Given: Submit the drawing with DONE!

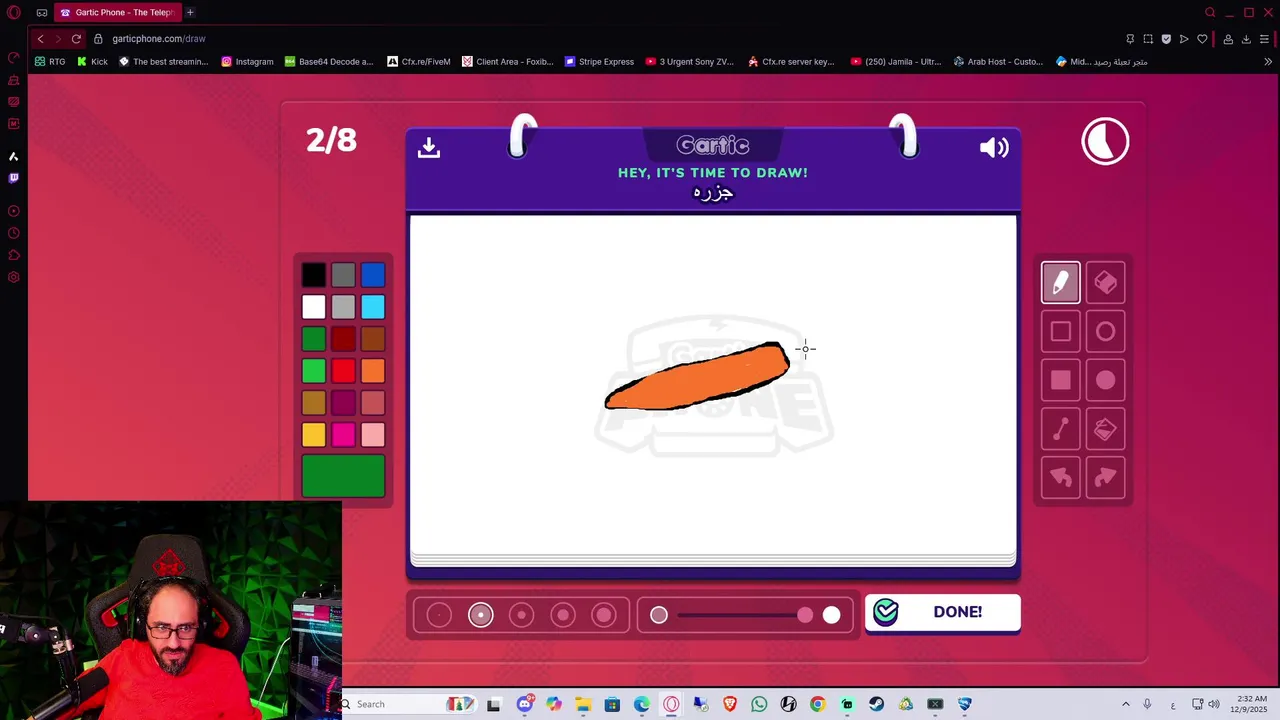Looking at the screenshot, I should pyautogui.click(x=943, y=612).
